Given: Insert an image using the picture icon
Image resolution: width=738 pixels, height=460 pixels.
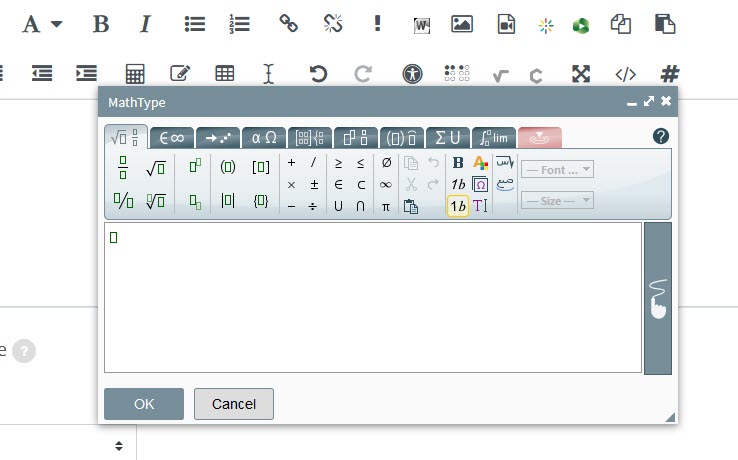Looking at the screenshot, I should click(462, 24).
